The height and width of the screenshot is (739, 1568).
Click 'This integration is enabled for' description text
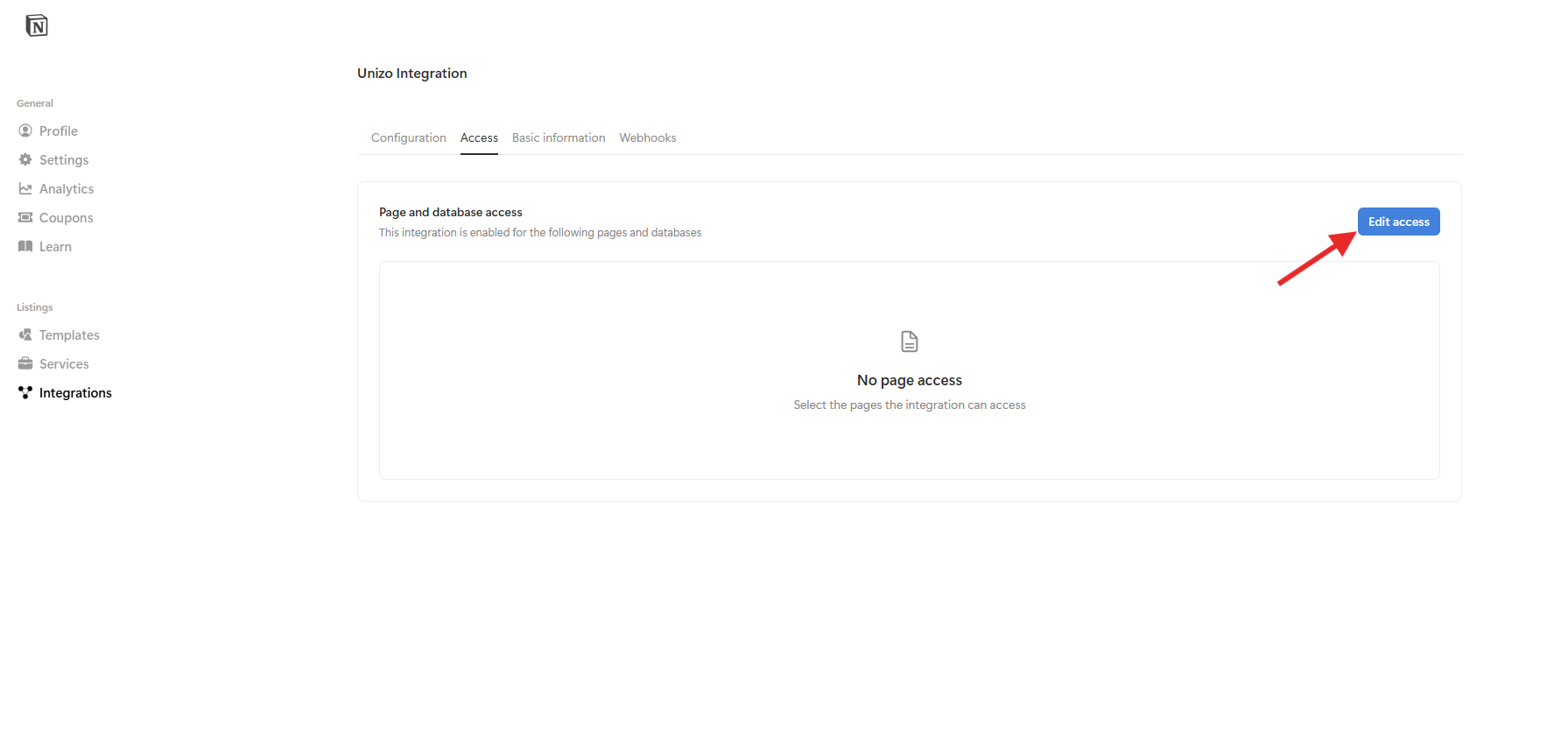pyautogui.click(x=540, y=232)
